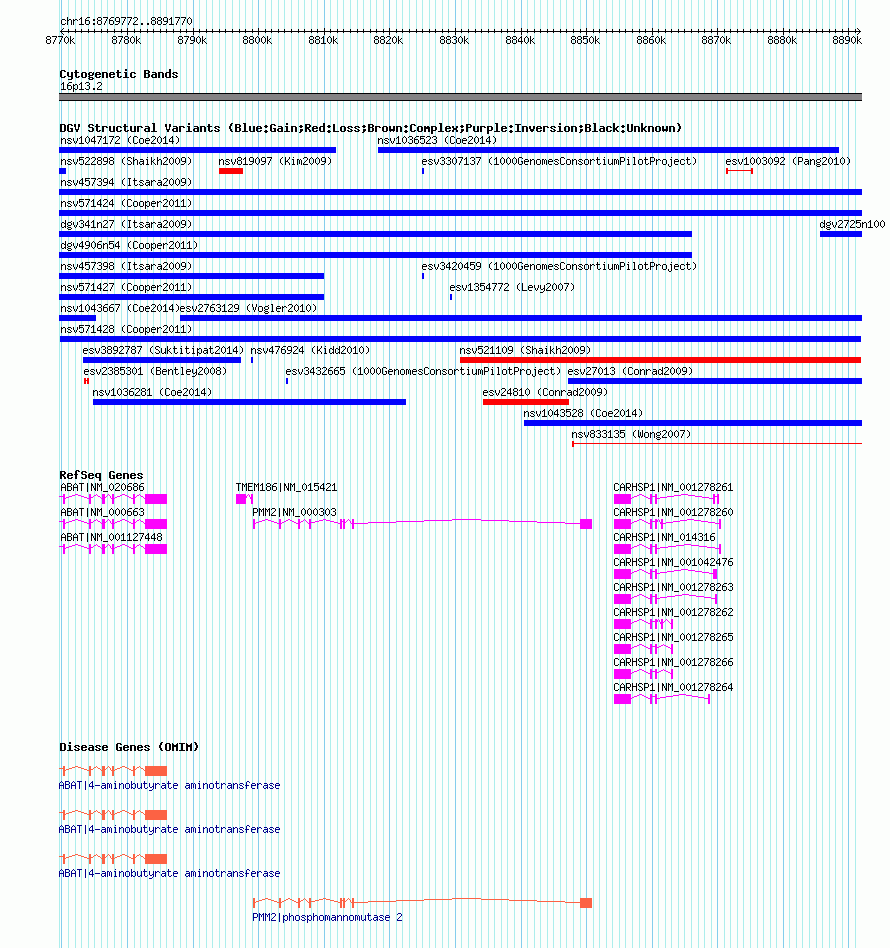Select the nsv1036523 (Coe2014) variant label

click(x=437, y=140)
